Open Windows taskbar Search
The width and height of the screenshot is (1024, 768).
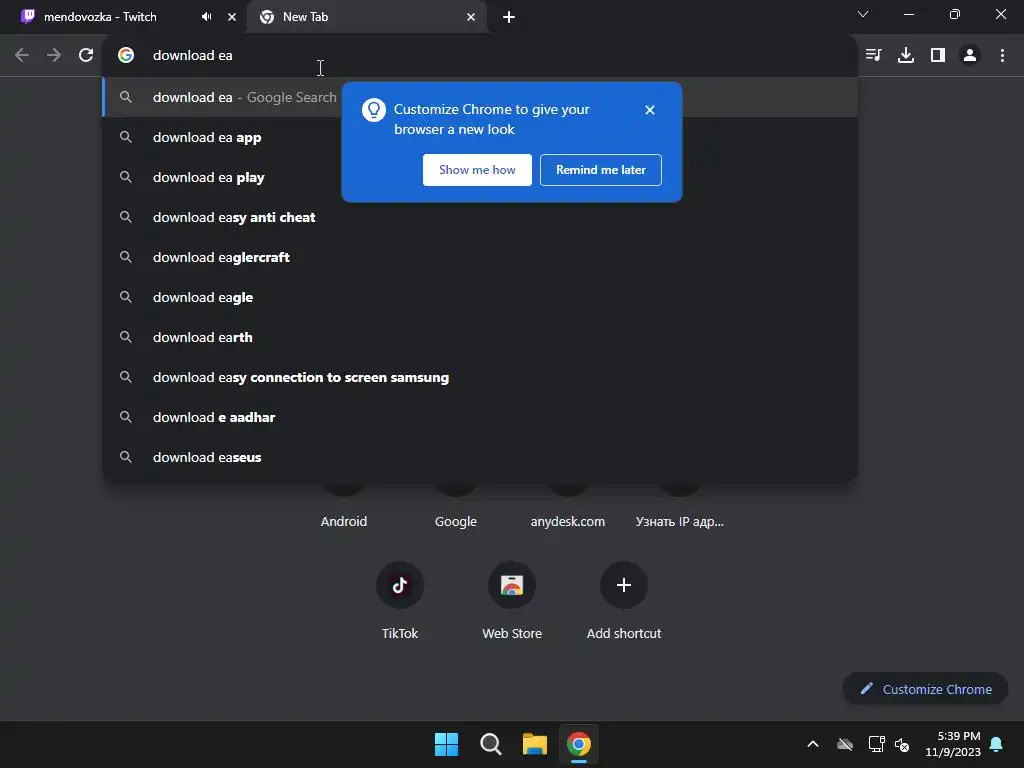click(490, 744)
